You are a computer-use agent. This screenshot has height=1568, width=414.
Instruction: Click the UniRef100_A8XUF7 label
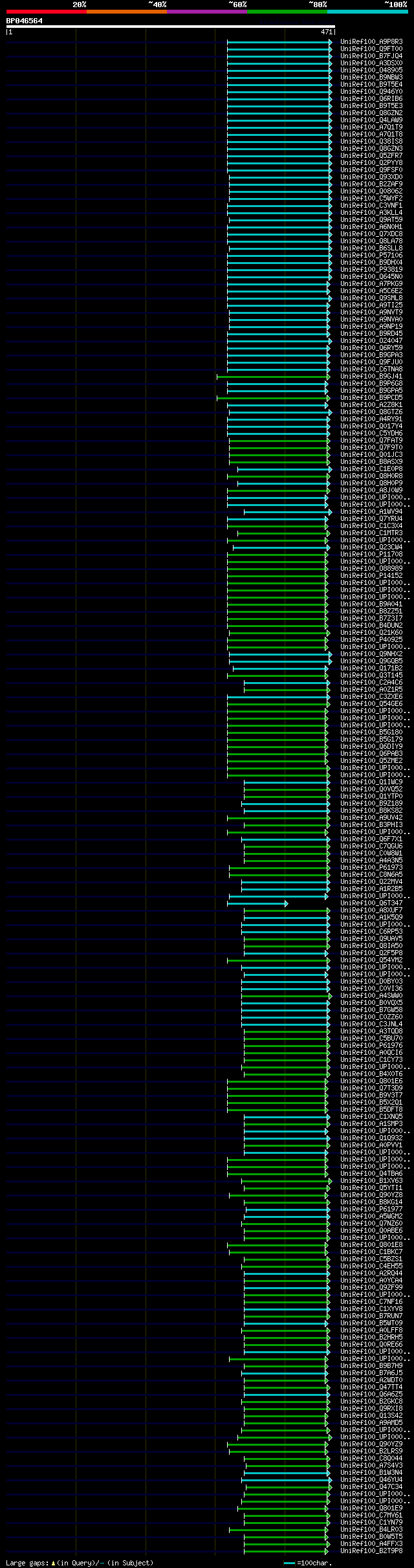click(x=371, y=911)
